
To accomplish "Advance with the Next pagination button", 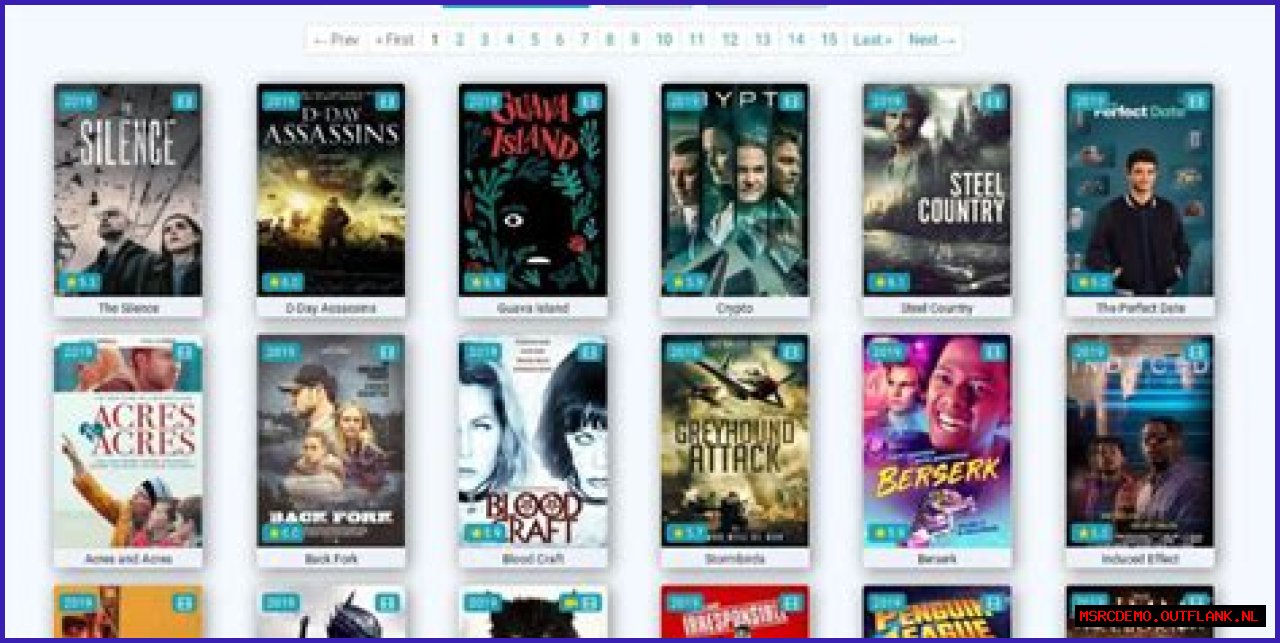I will coord(931,40).
